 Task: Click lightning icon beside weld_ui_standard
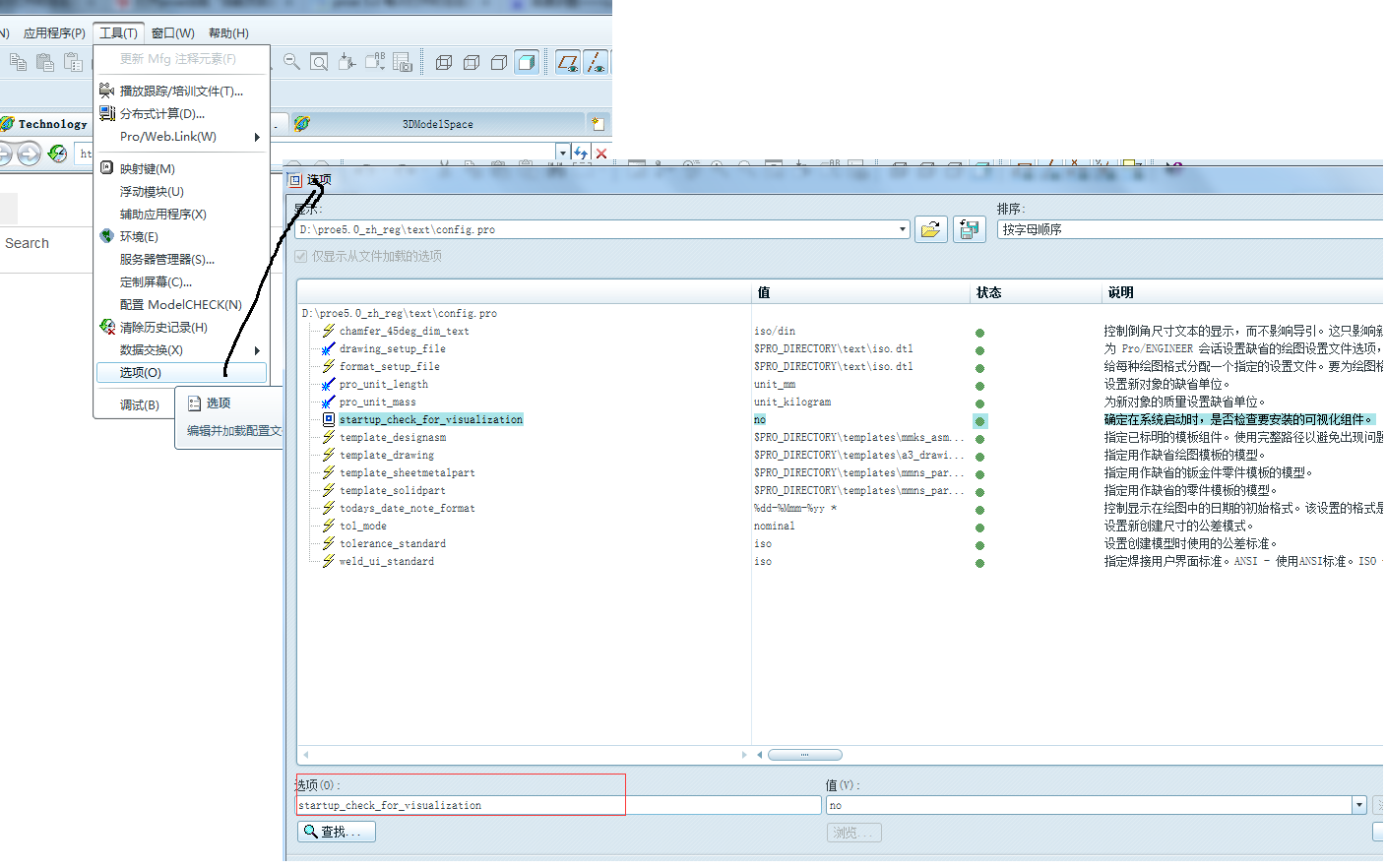[329, 561]
